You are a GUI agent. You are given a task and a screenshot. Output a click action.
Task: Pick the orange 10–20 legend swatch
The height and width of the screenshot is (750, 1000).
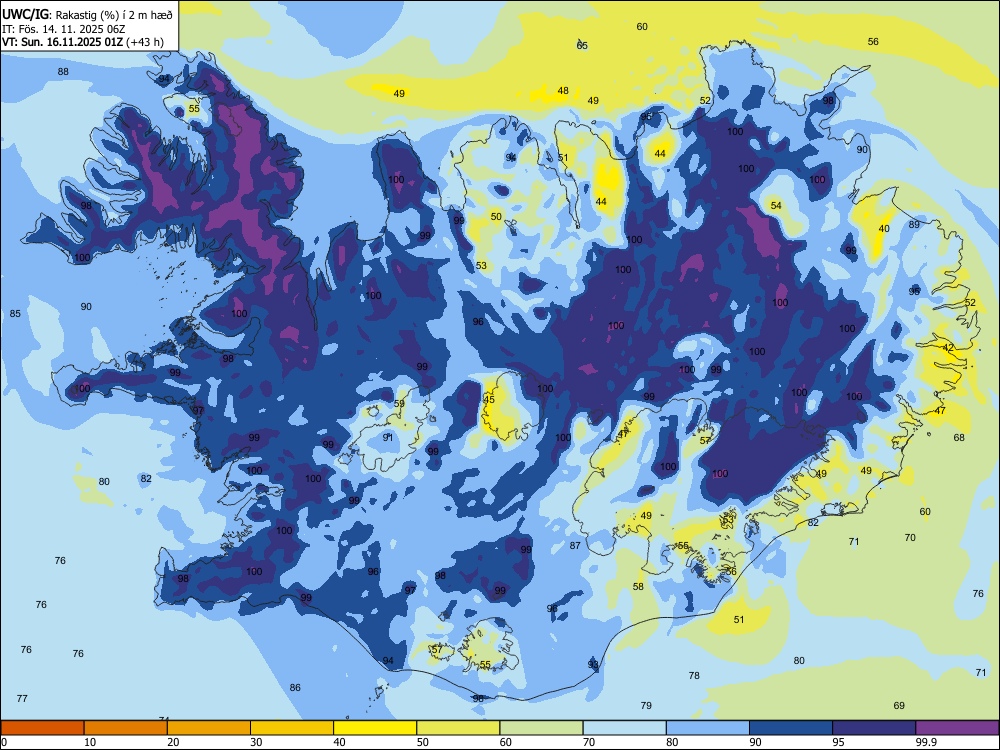(126, 728)
